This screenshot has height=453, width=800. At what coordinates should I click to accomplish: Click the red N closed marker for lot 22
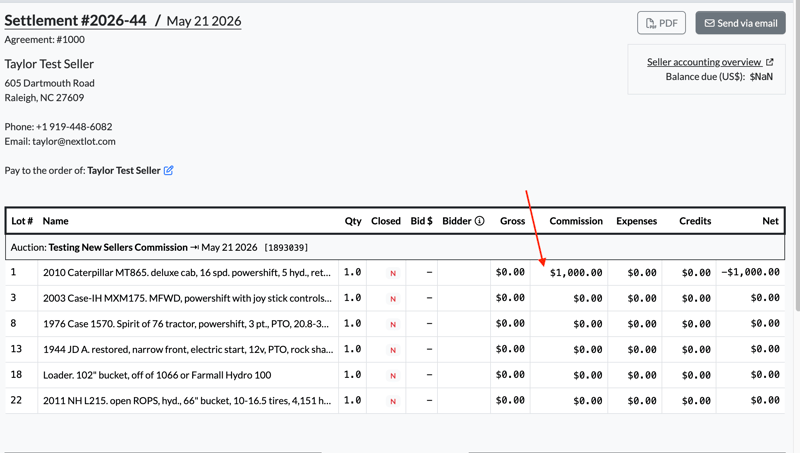393,401
